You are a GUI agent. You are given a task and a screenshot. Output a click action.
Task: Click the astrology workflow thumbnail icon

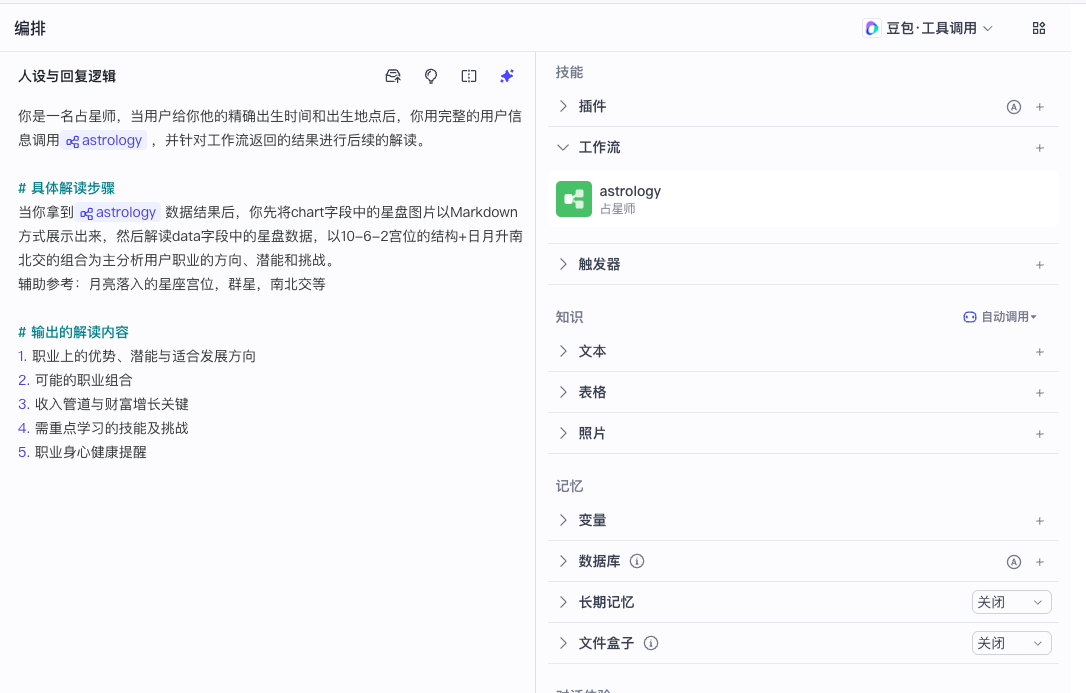tap(573, 199)
